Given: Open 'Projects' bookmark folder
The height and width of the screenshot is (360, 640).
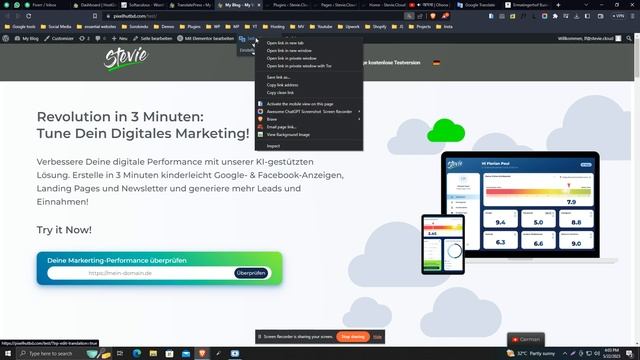Looking at the screenshot, I should [x=420, y=27].
